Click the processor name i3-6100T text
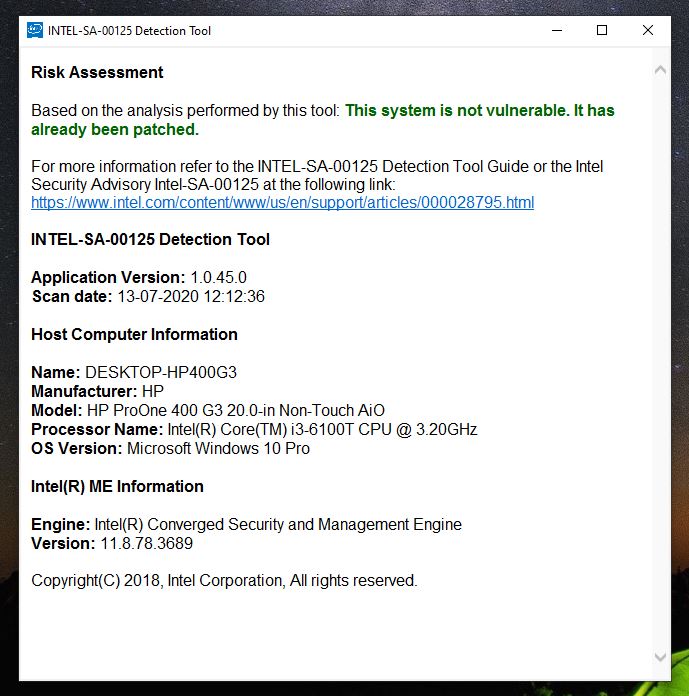 coord(322,430)
